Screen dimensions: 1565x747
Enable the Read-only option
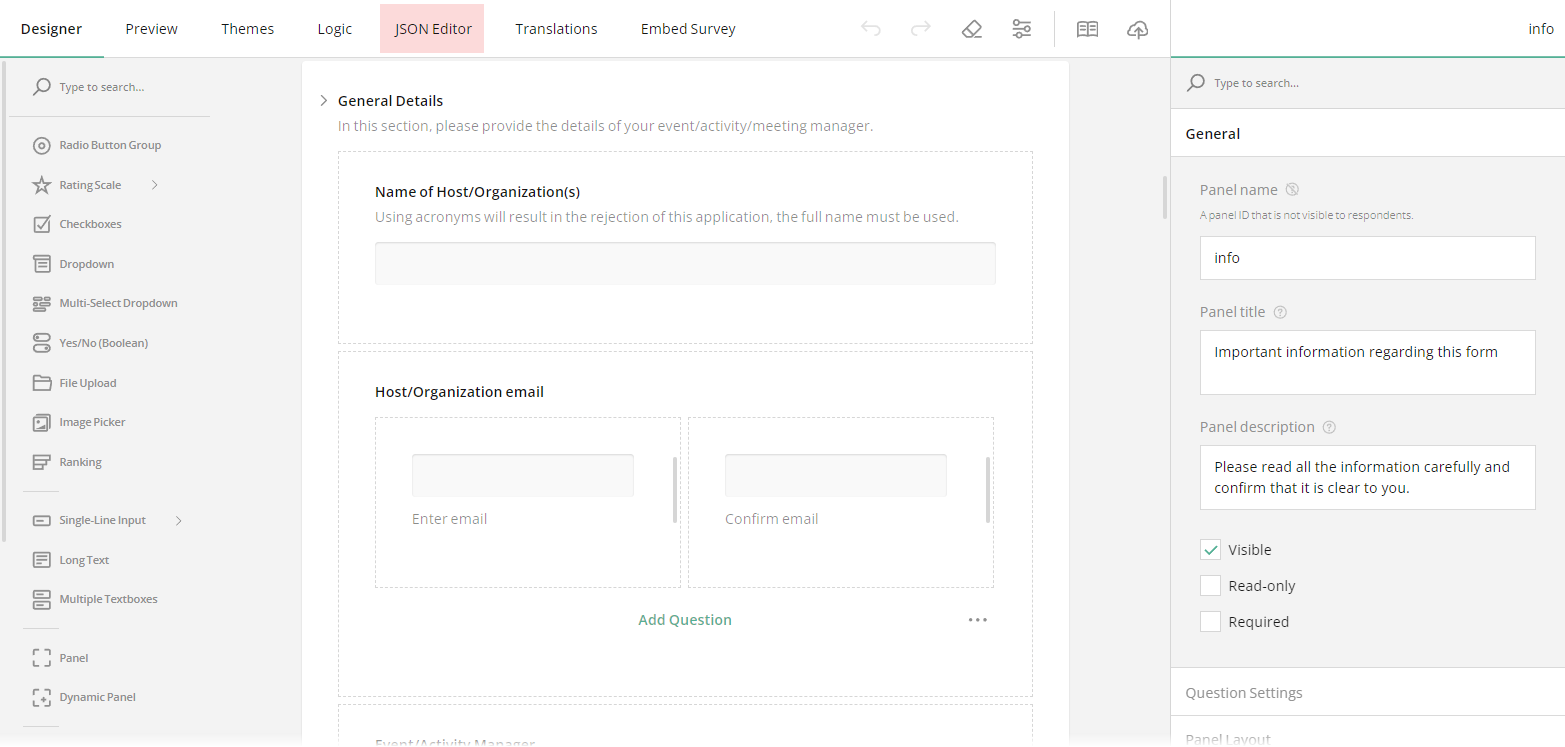point(1210,585)
